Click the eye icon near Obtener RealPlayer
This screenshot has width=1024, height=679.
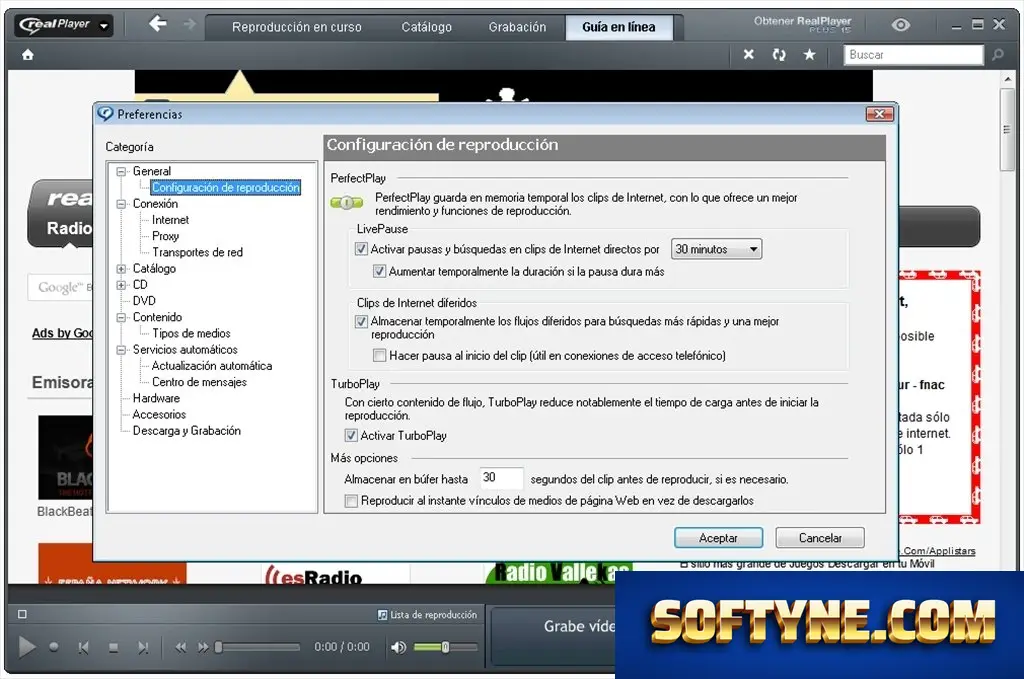click(x=901, y=25)
